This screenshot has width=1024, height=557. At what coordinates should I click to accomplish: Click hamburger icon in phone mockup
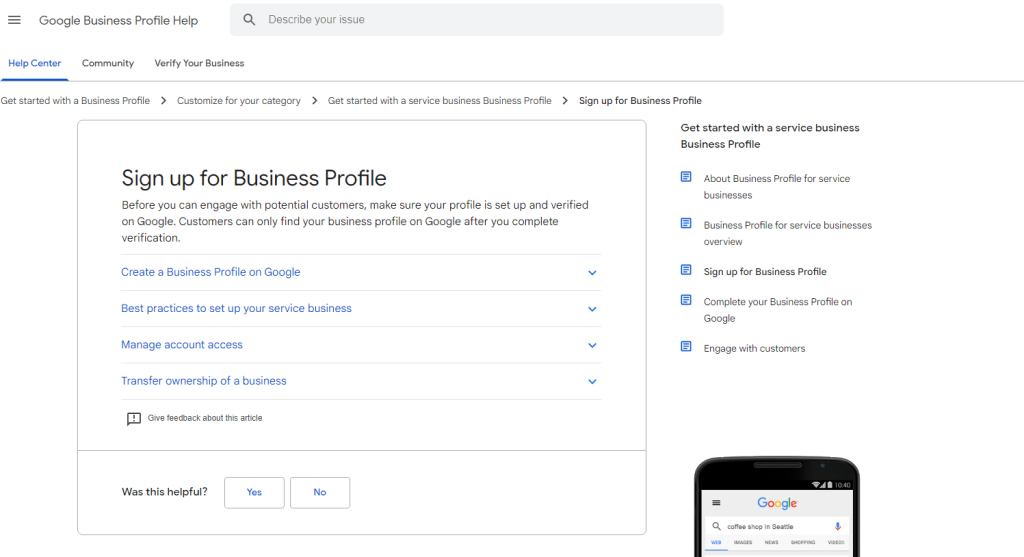716,503
